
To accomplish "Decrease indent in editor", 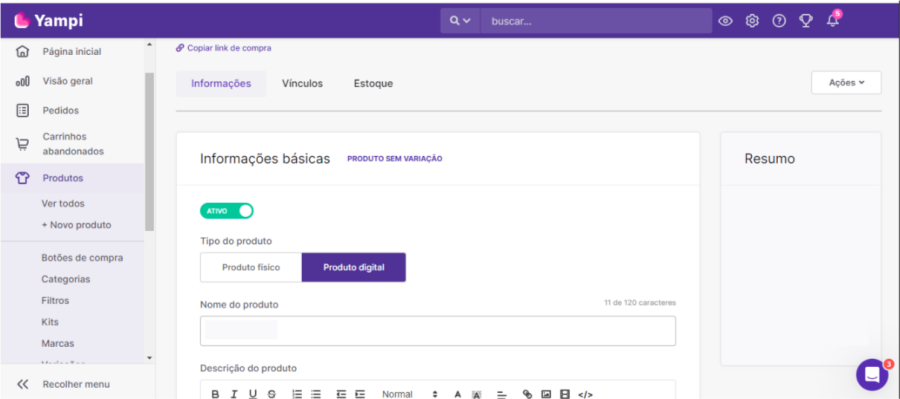I will (341, 394).
